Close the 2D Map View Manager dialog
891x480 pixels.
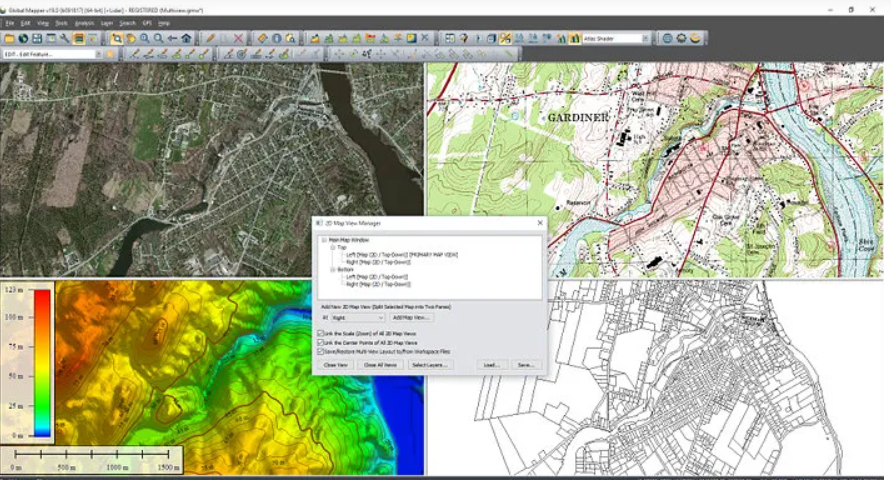(540, 223)
